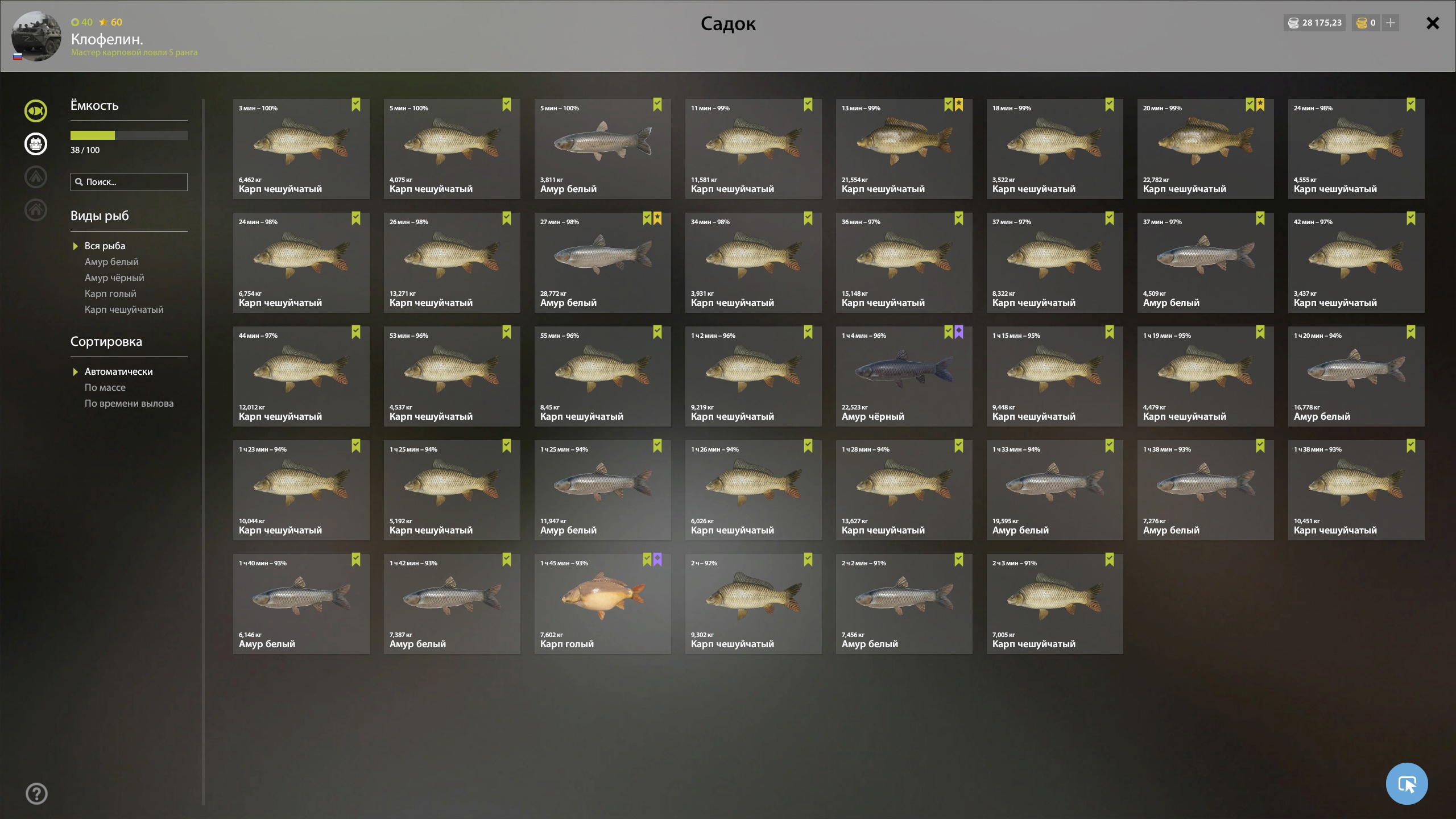The height and width of the screenshot is (819, 1456).
Task: Select the Карп голый 7,602 кг card
Action: coord(602,604)
